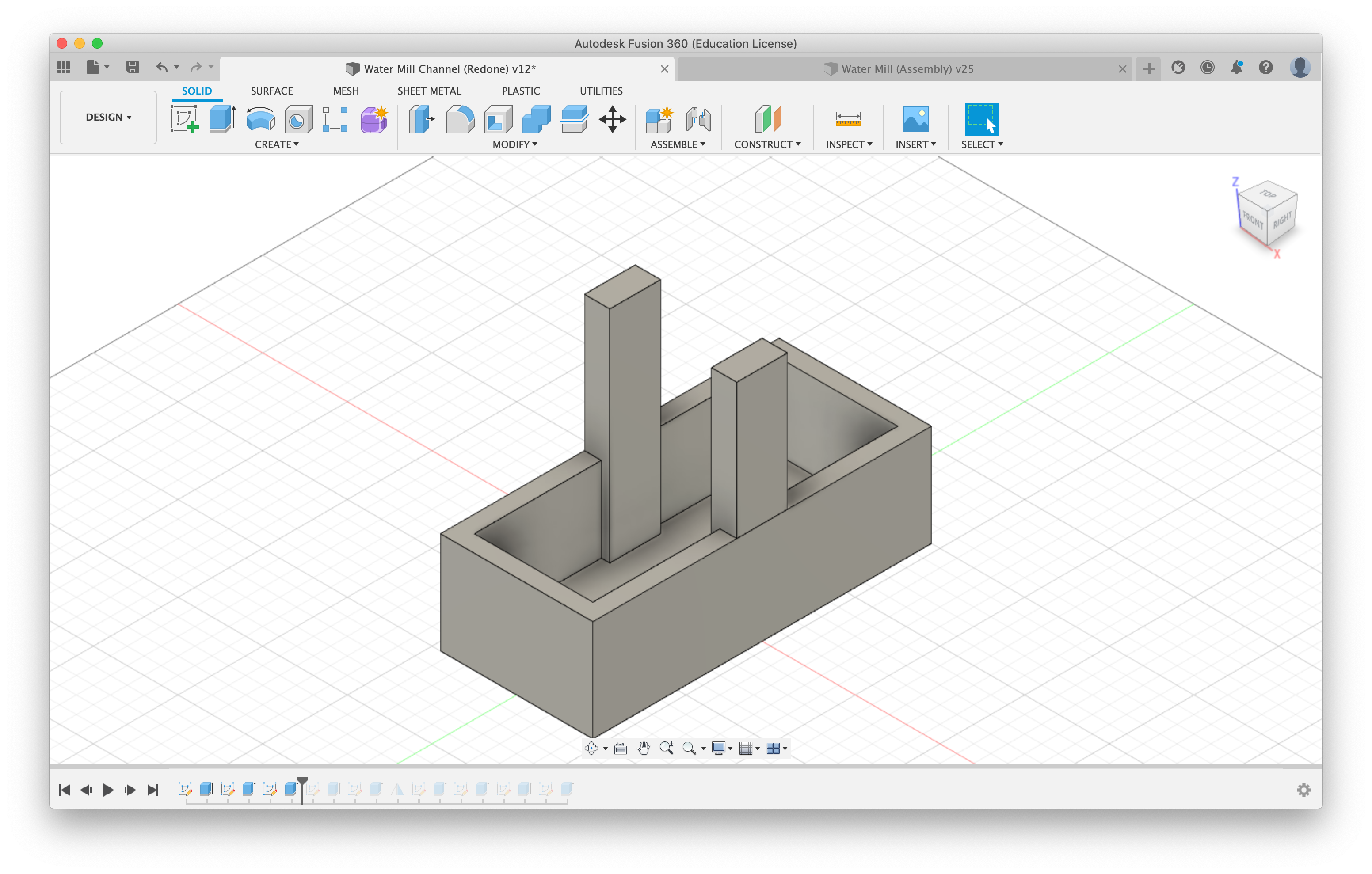Switch to the SURFACE tab

click(271, 91)
